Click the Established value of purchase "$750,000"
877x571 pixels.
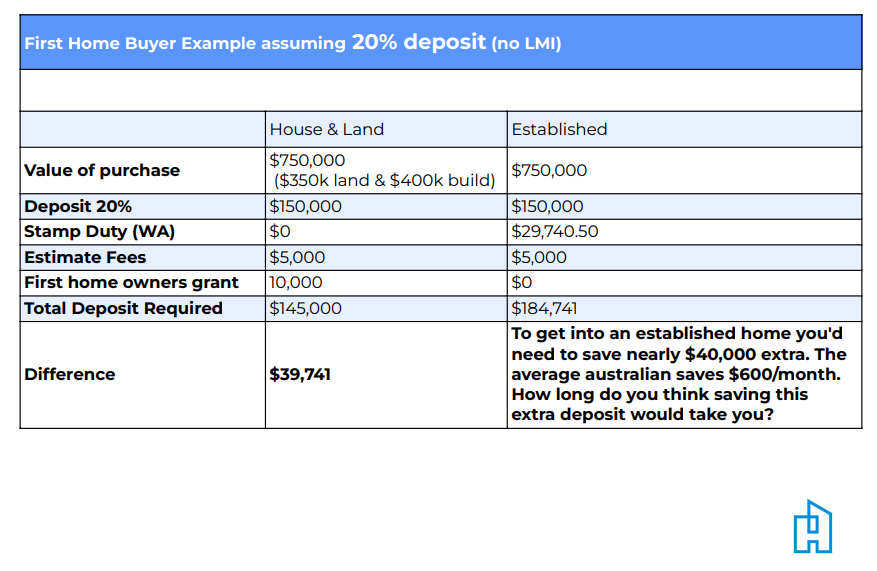549,170
